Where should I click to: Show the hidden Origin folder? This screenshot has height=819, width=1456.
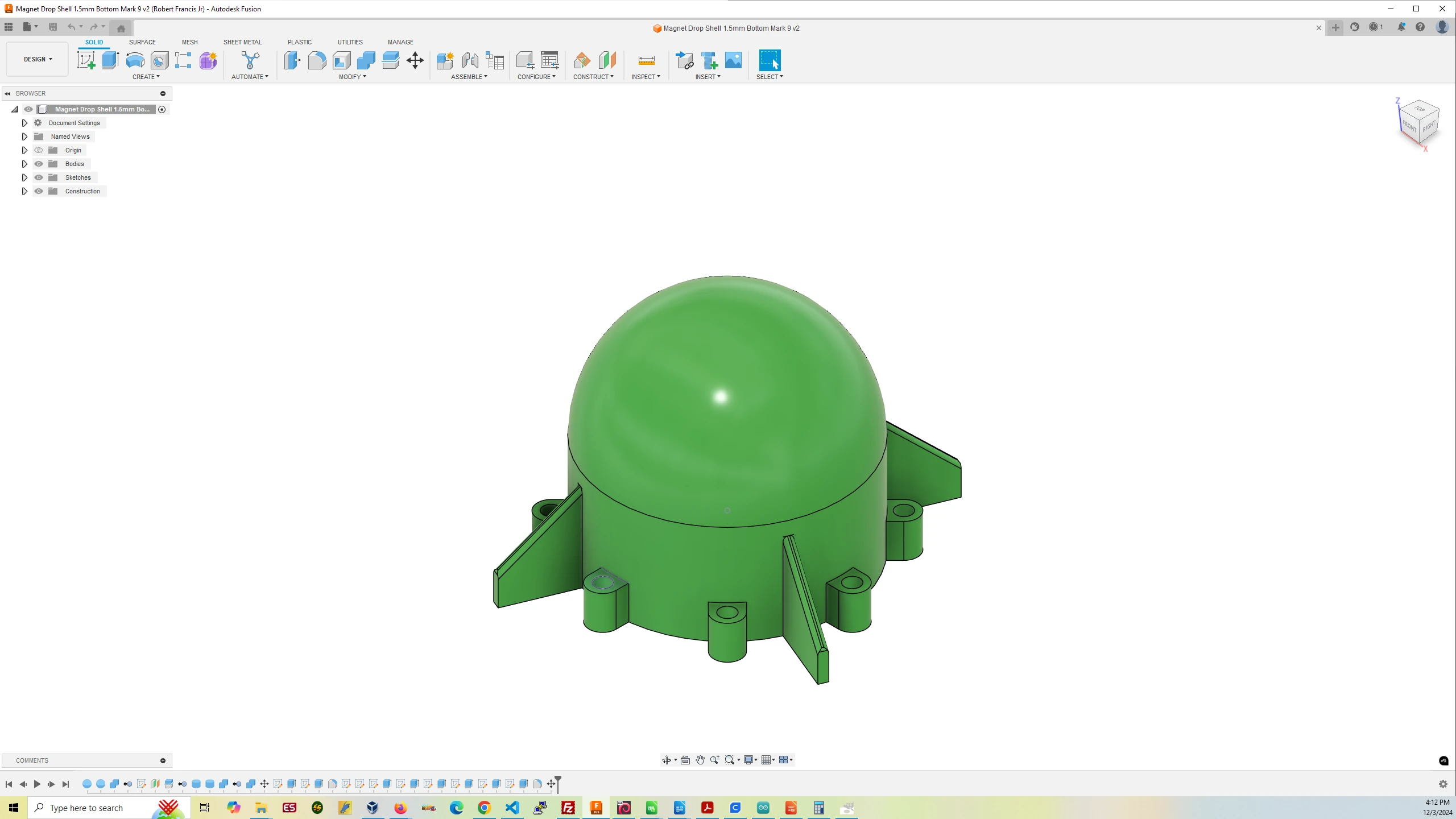pos(39,150)
